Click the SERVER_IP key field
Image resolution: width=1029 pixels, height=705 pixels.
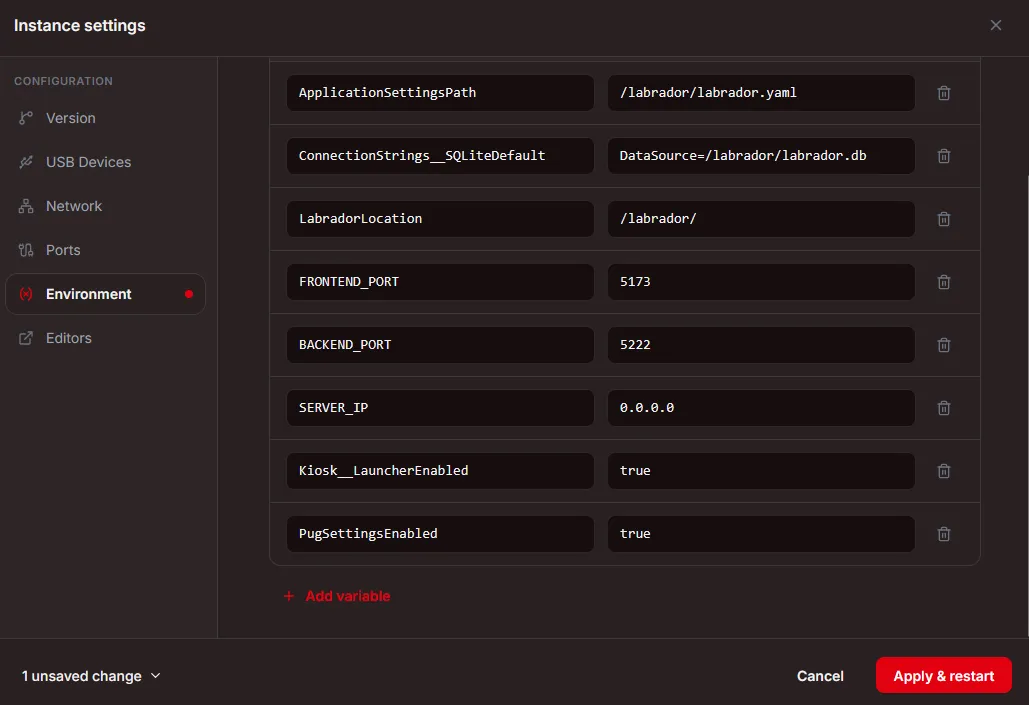(440, 408)
